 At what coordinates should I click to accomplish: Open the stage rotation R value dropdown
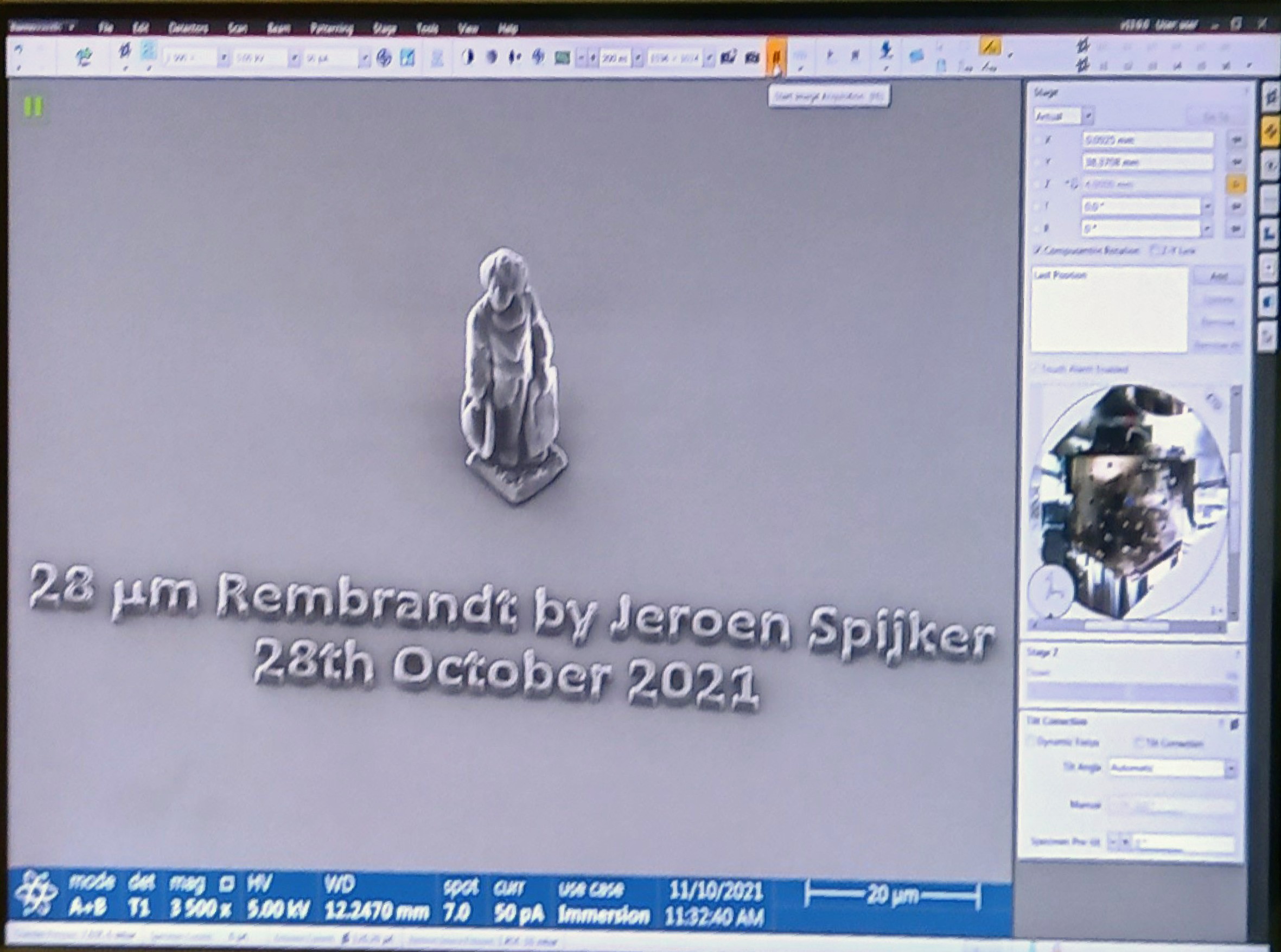pyautogui.click(x=1208, y=229)
